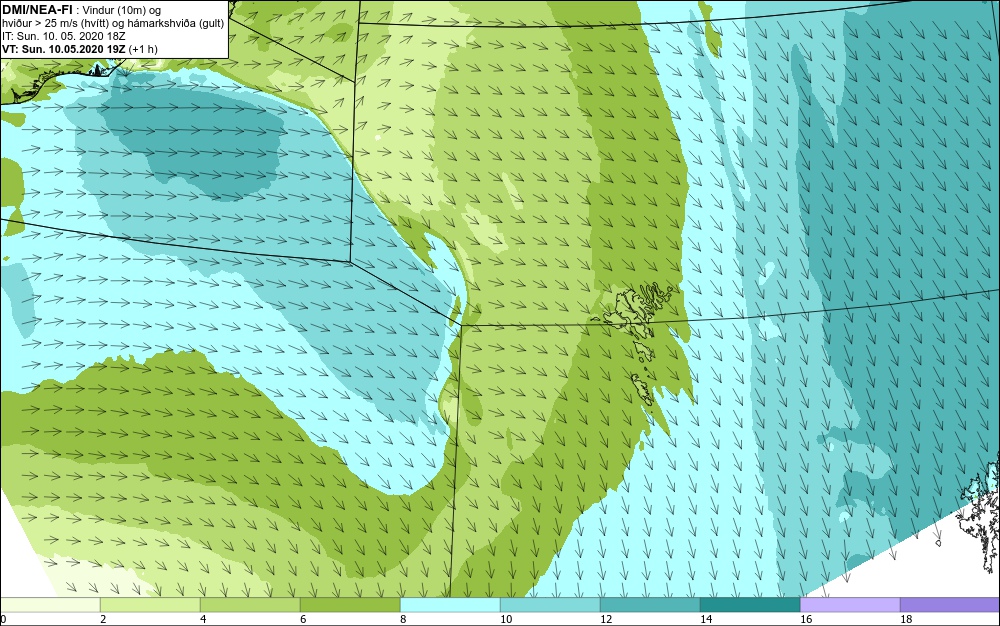The width and height of the screenshot is (1000, 626).
Task: Click the 6-8 m/s dark green swatch
Action: tap(350, 604)
